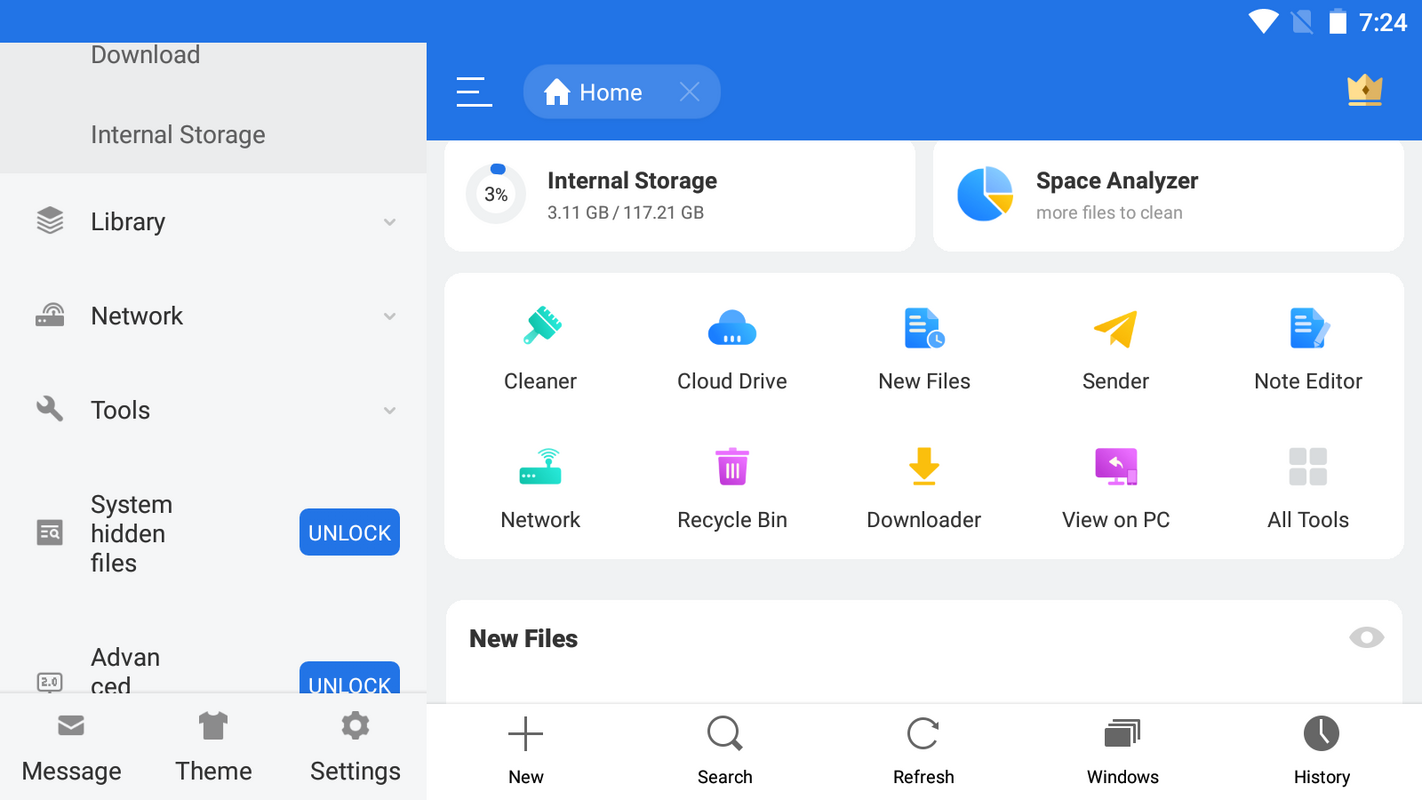Open the Space Analyzer card
1422x800 pixels.
1167,195
